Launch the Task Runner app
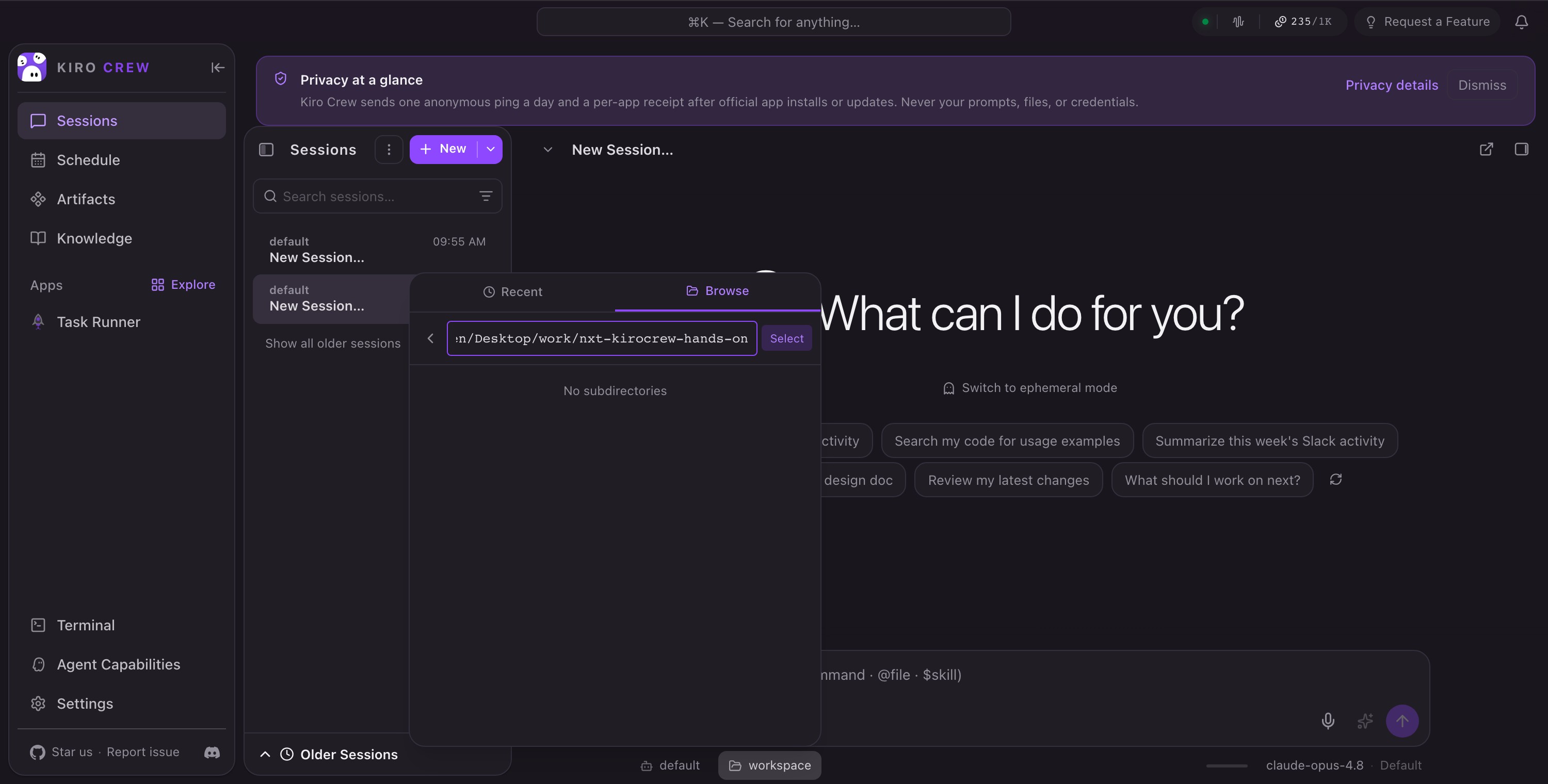 pos(121,322)
